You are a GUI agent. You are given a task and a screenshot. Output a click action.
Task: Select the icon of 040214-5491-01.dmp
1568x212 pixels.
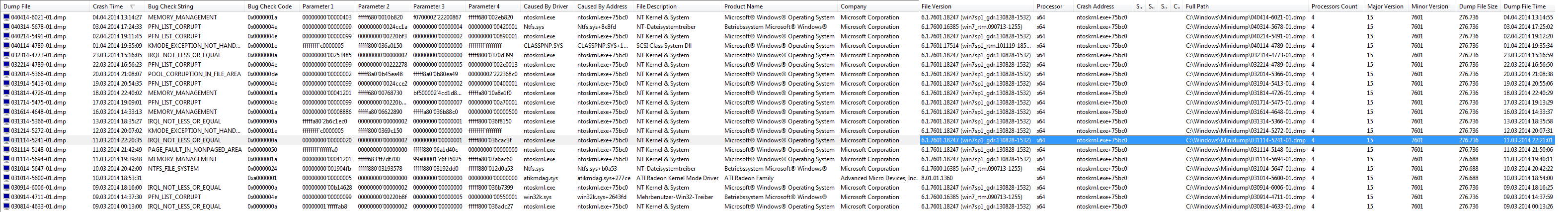click(6, 36)
